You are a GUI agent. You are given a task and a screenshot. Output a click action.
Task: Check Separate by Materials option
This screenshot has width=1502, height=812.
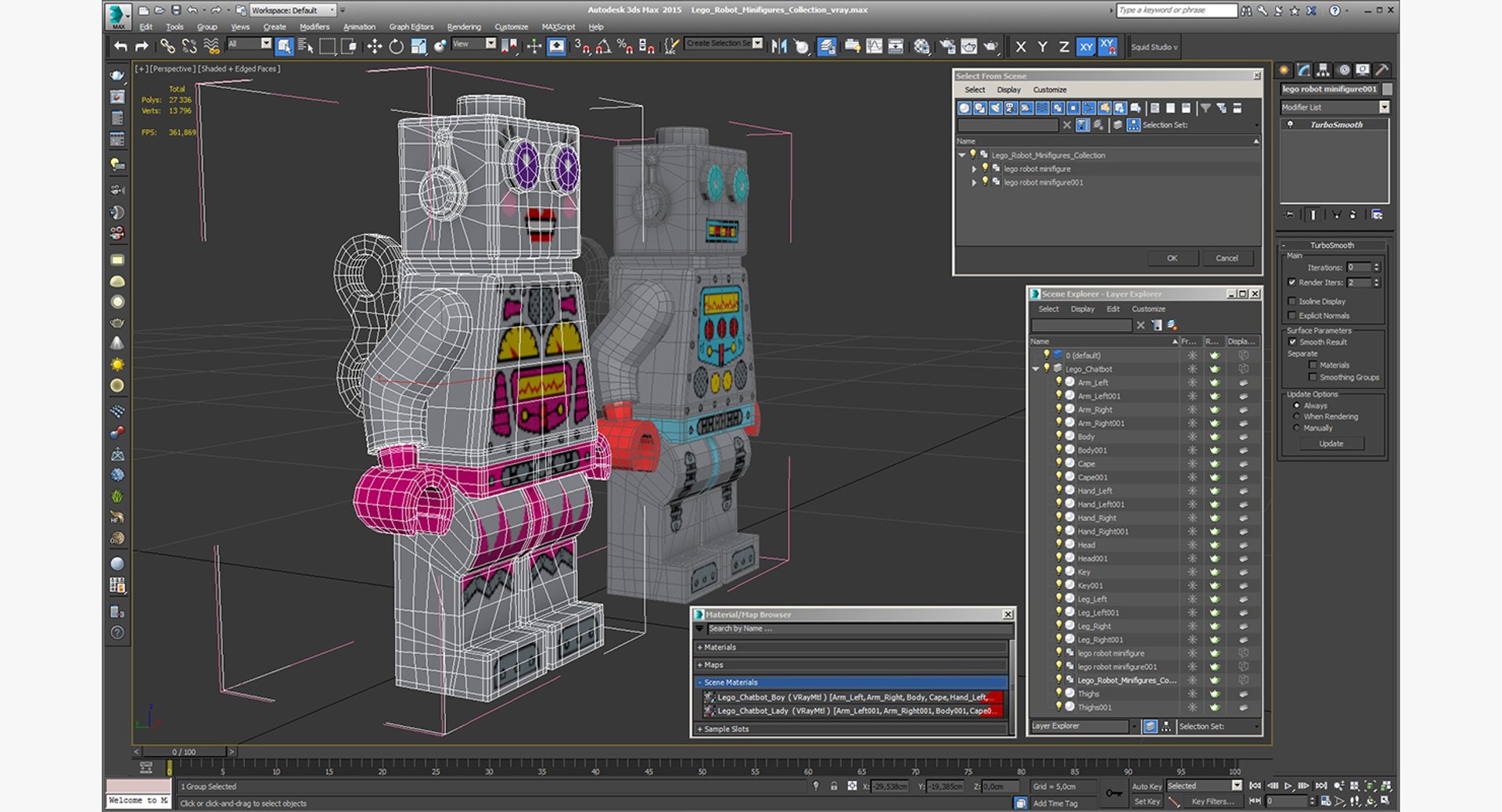point(1313,365)
